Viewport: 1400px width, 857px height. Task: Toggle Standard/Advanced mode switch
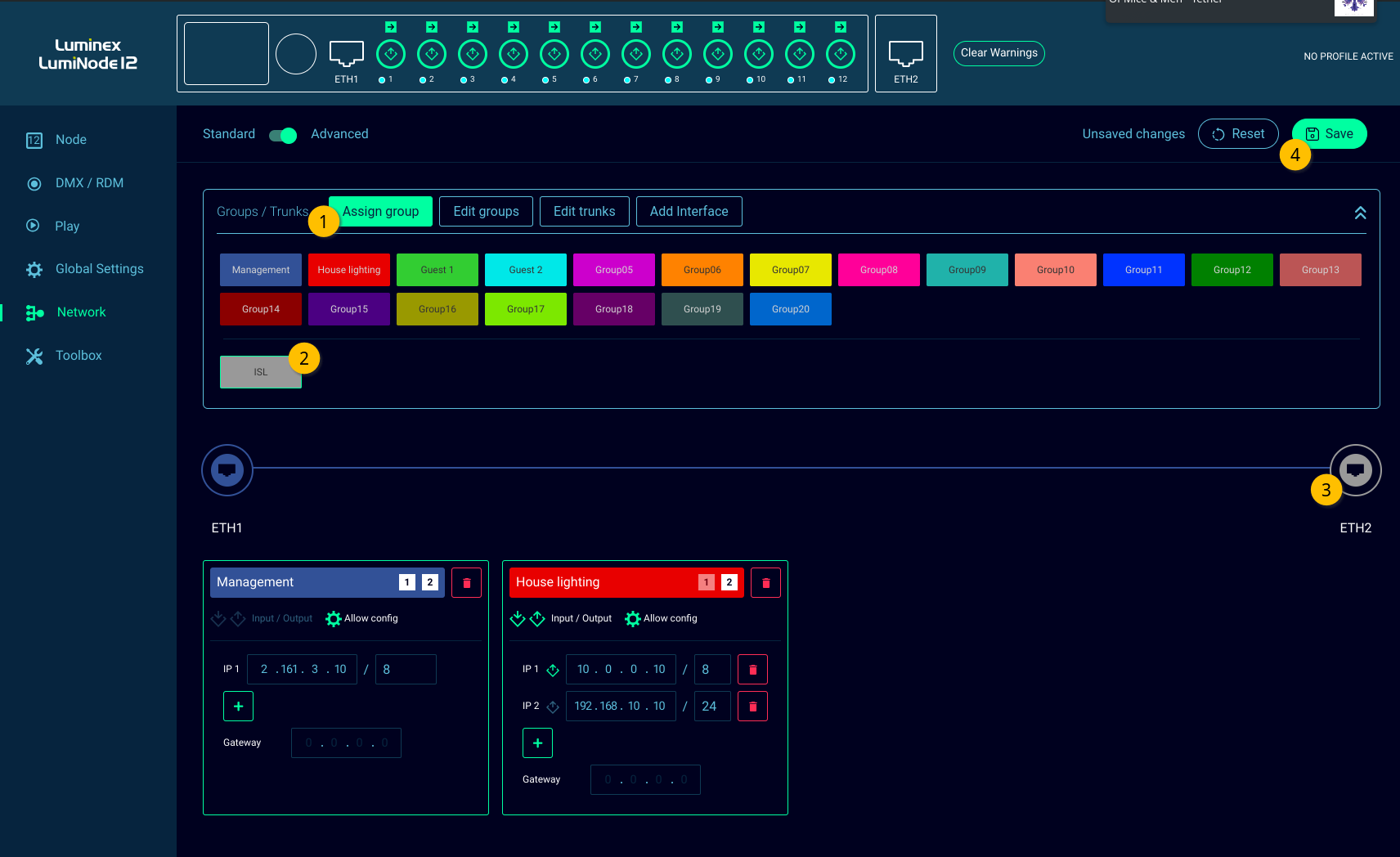coord(283,135)
